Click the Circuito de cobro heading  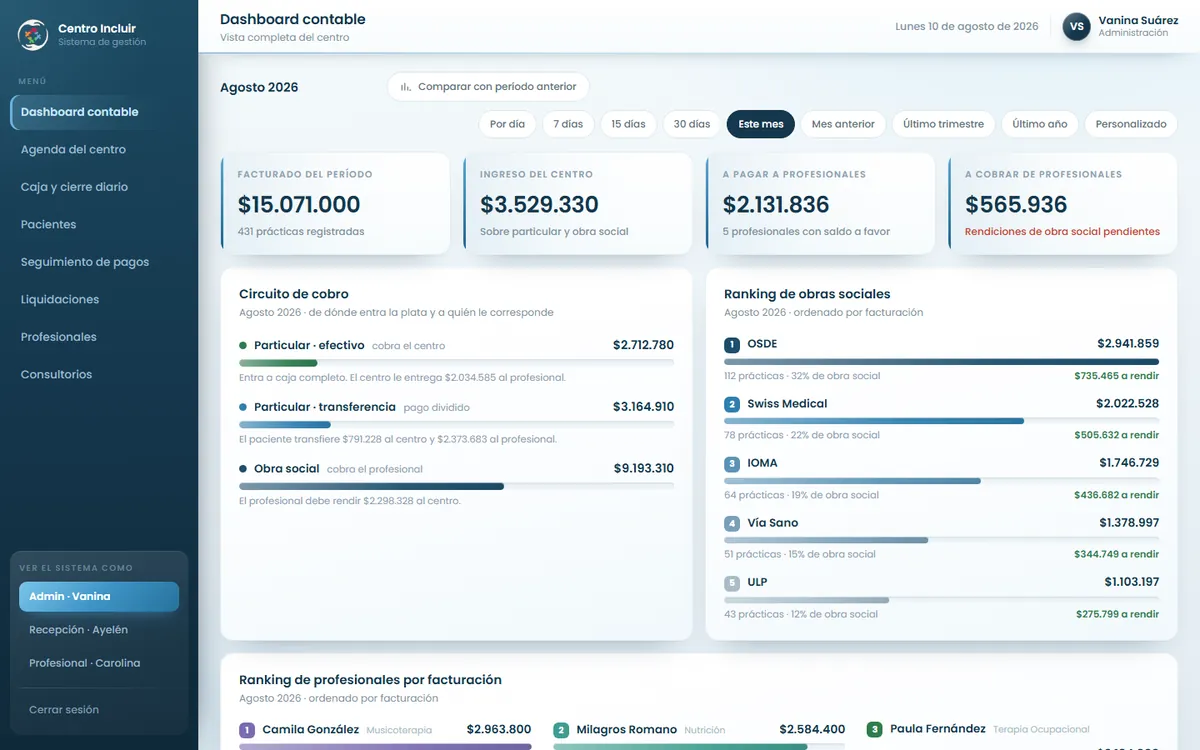(x=294, y=294)
